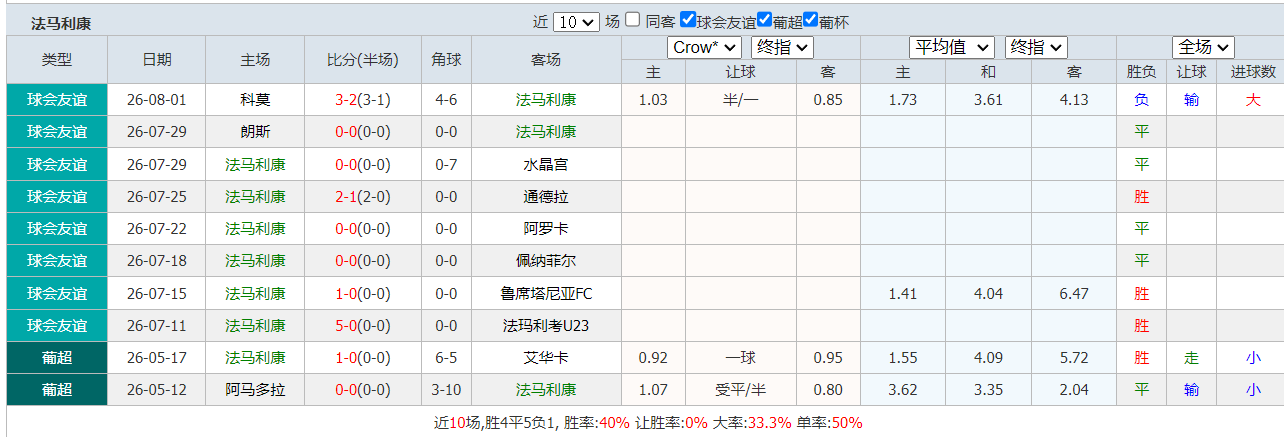The image size is (1284, 437).
Task: Click the 法玛利考U23 team link
Action: [546, 325]
